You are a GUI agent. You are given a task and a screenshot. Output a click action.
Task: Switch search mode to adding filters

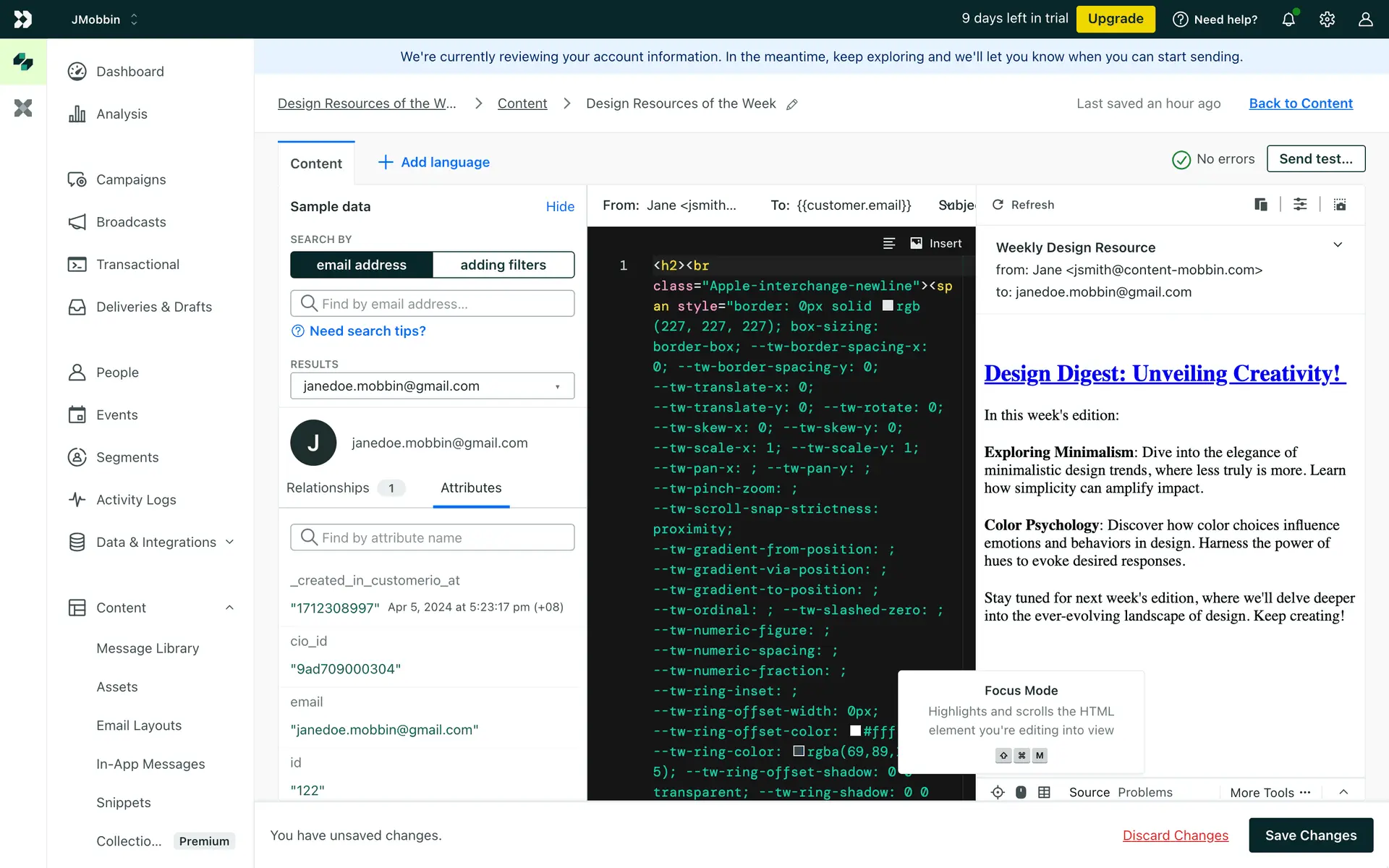pyautogui.click(x=503, y=265)
